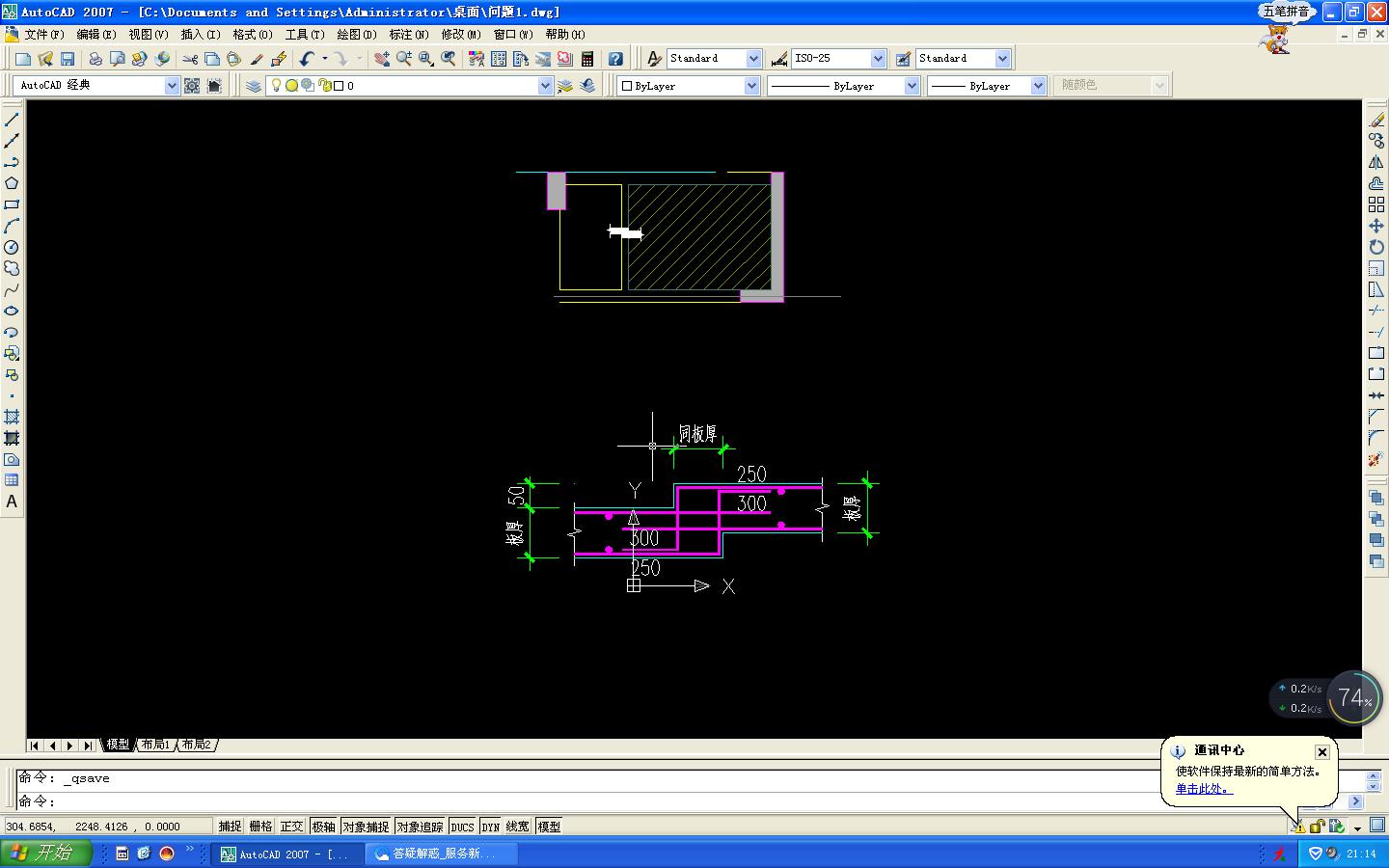Select the Ellipse draw tool
This screenshot has height=868, width=1389.
tap(12, 311)
